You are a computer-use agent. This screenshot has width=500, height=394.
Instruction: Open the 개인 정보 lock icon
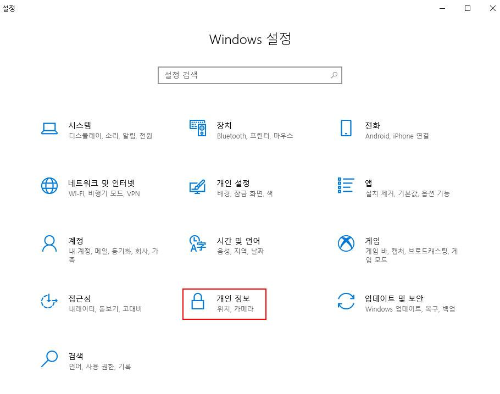[x=198, y=301]
